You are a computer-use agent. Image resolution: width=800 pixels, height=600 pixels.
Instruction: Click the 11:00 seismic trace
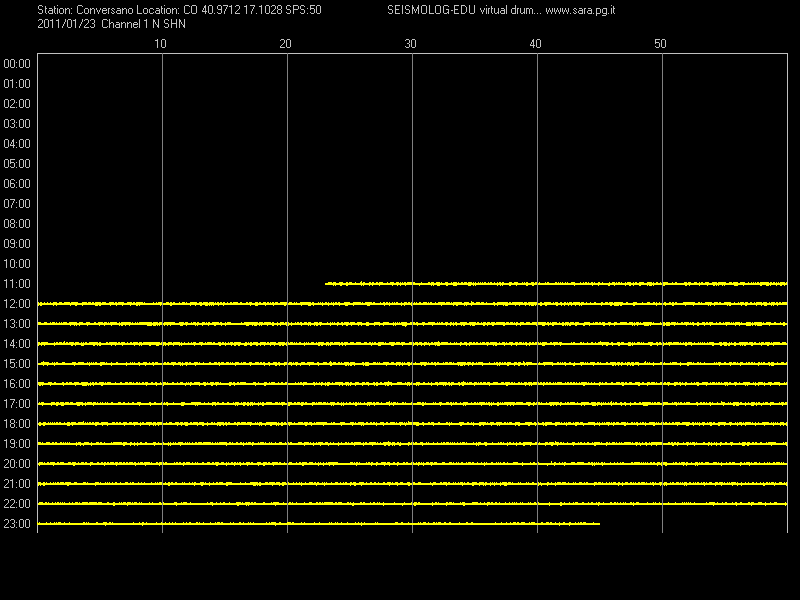point(556,284)
